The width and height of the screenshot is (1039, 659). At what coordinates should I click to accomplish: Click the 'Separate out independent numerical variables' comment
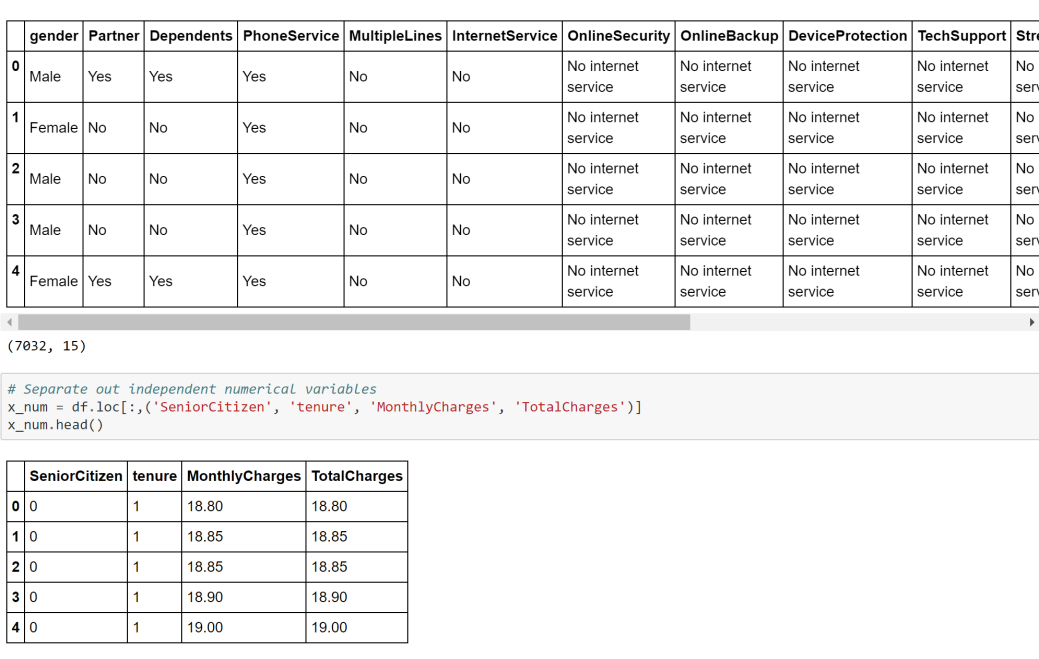192,389
